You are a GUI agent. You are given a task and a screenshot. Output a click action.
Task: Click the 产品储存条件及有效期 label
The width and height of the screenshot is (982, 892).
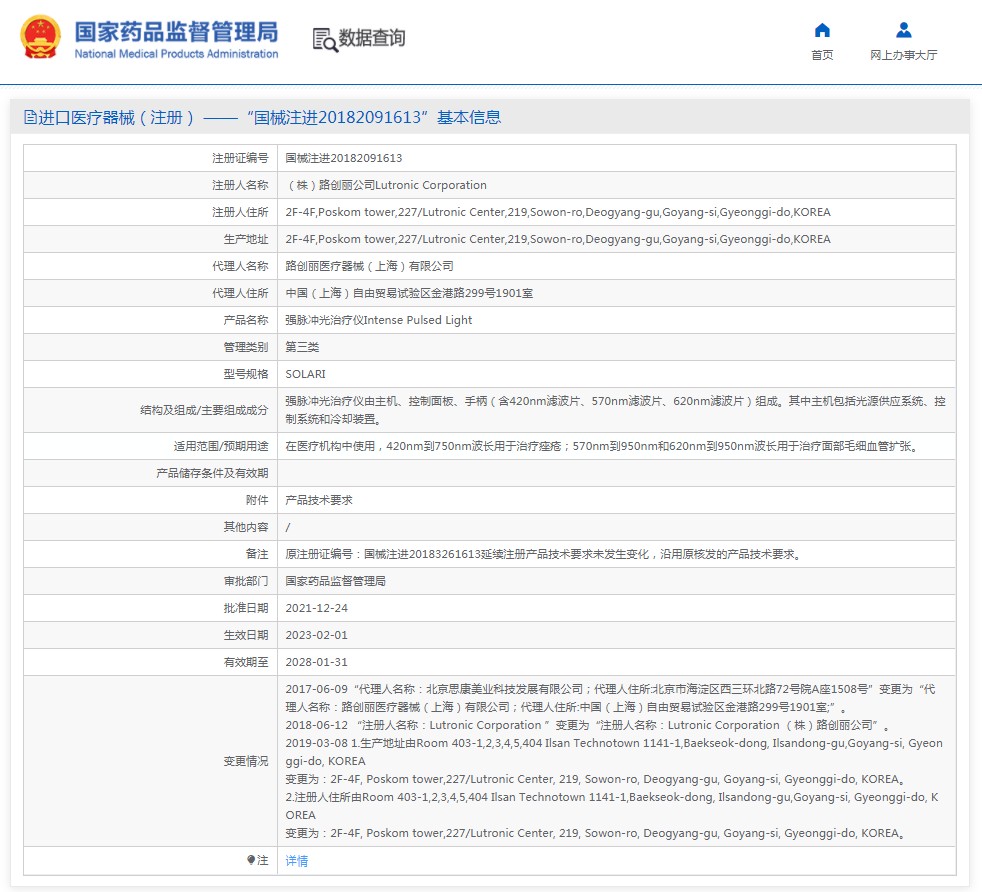pos(212,473)
